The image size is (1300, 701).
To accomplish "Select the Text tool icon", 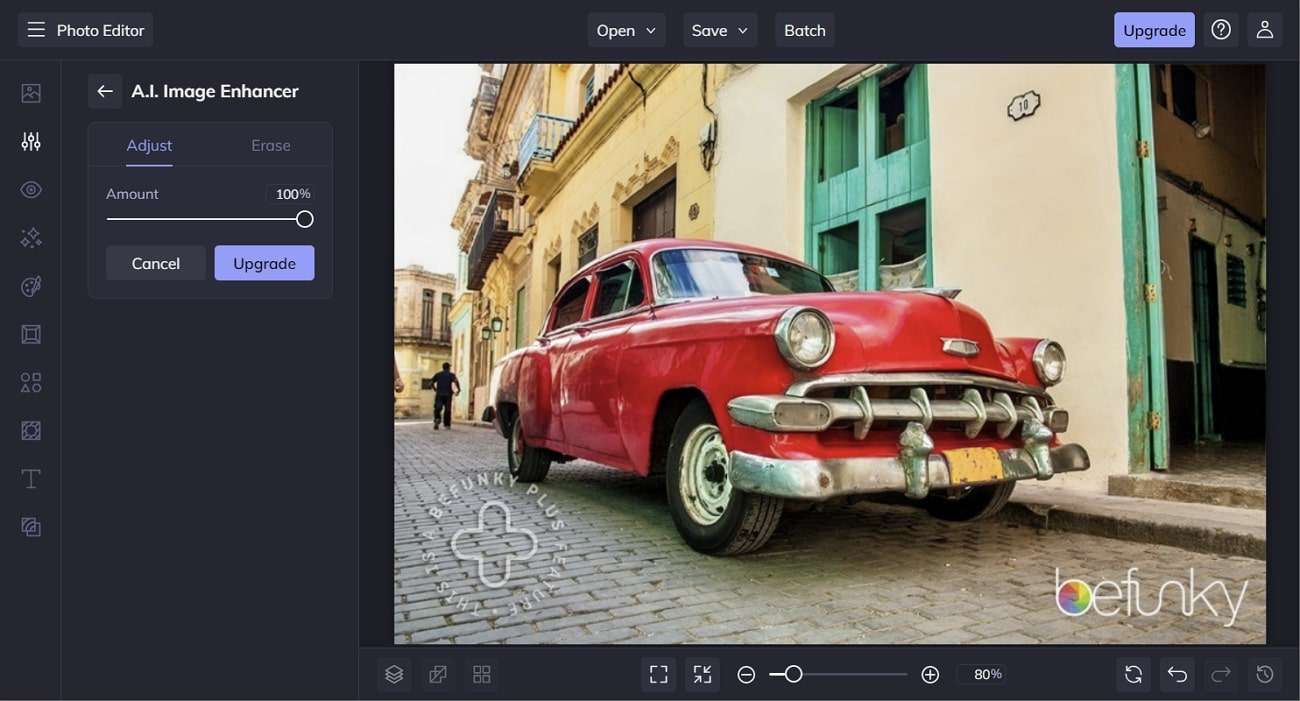I will click(x=31, y=479).
